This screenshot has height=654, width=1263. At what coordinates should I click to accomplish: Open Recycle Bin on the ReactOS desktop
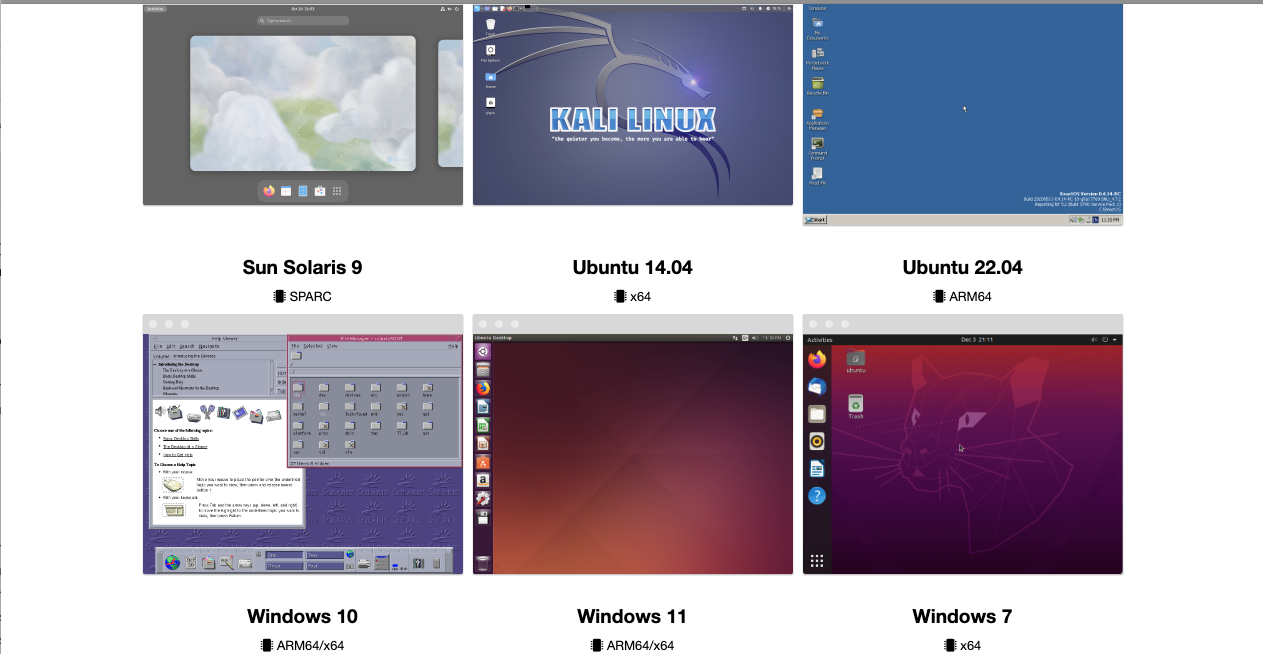pyautogui.click(x=817, y=85)
